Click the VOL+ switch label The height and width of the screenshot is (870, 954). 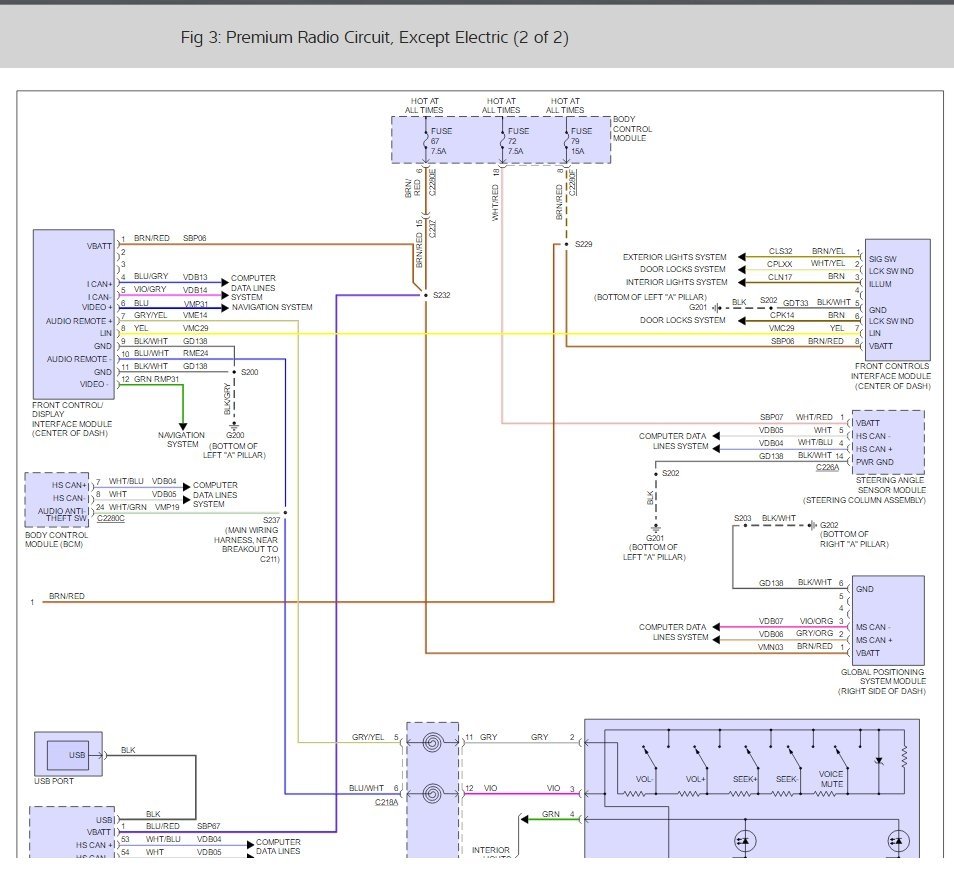[696, 779]
